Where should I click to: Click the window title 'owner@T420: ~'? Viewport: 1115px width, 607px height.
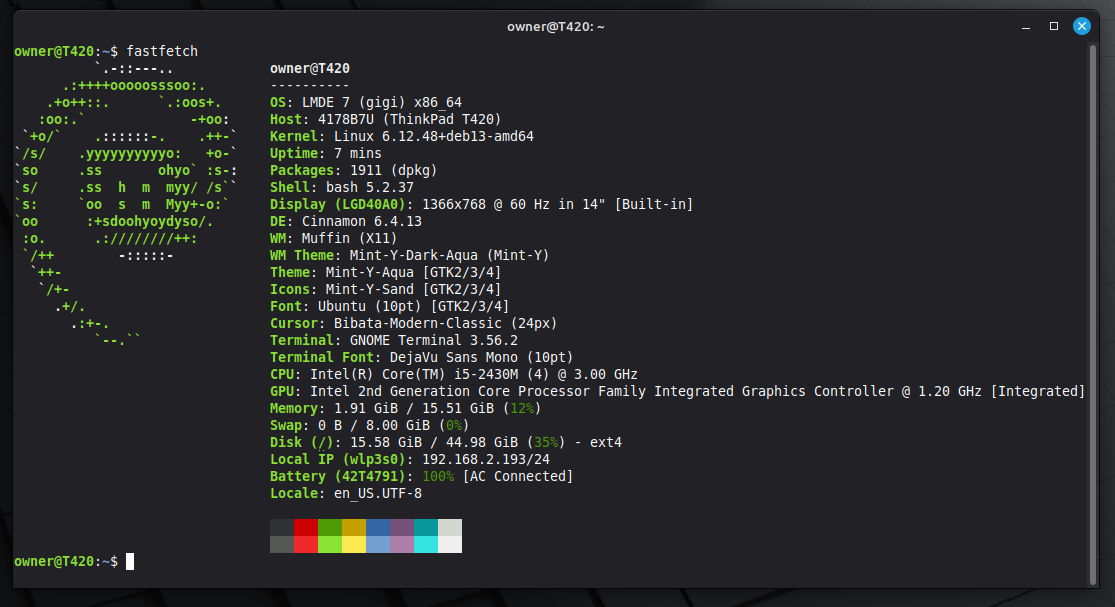click(x=557, y=26)
